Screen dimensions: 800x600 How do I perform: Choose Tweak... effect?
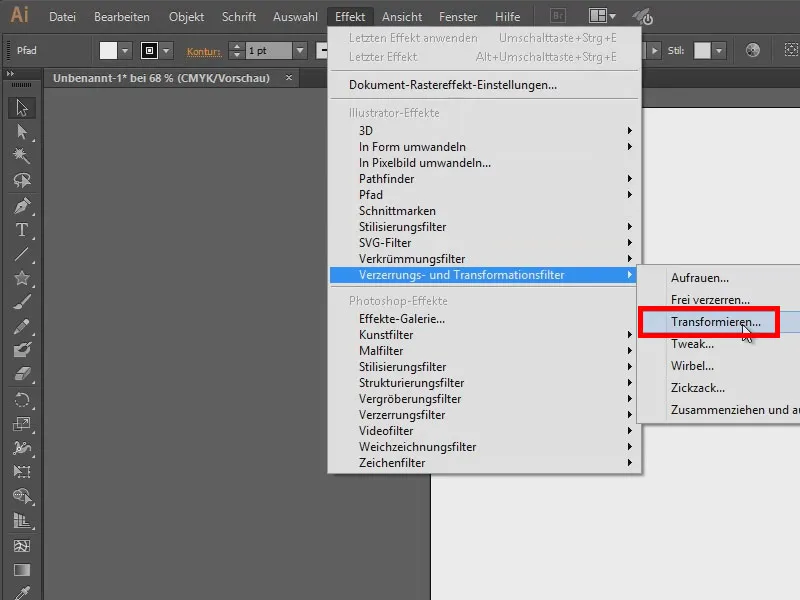692,344
